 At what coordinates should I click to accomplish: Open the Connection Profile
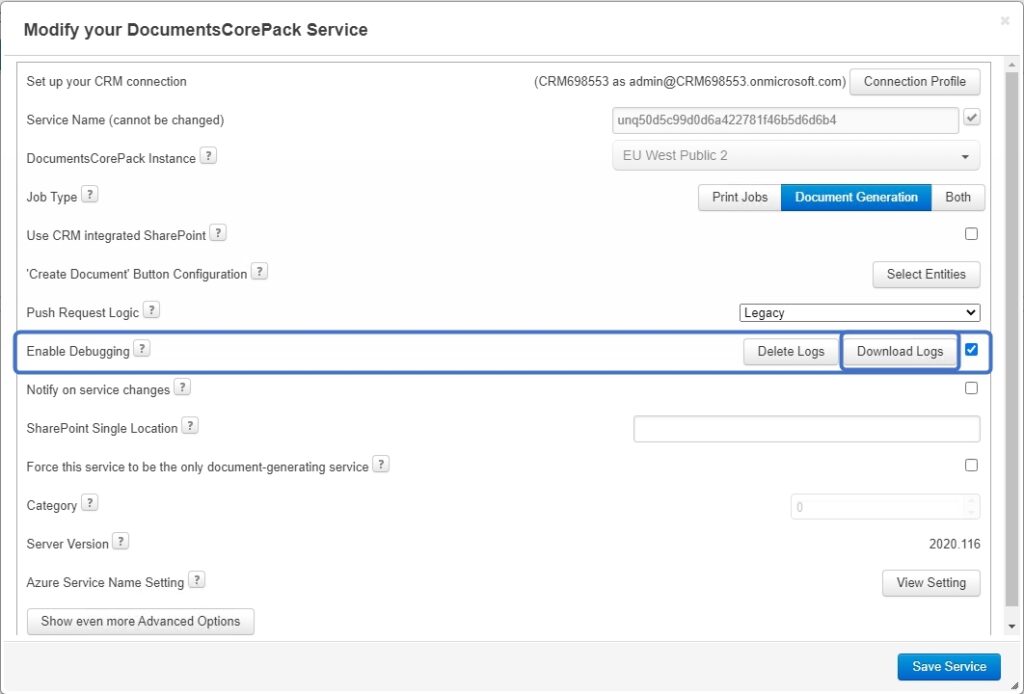tap(914, 82)
